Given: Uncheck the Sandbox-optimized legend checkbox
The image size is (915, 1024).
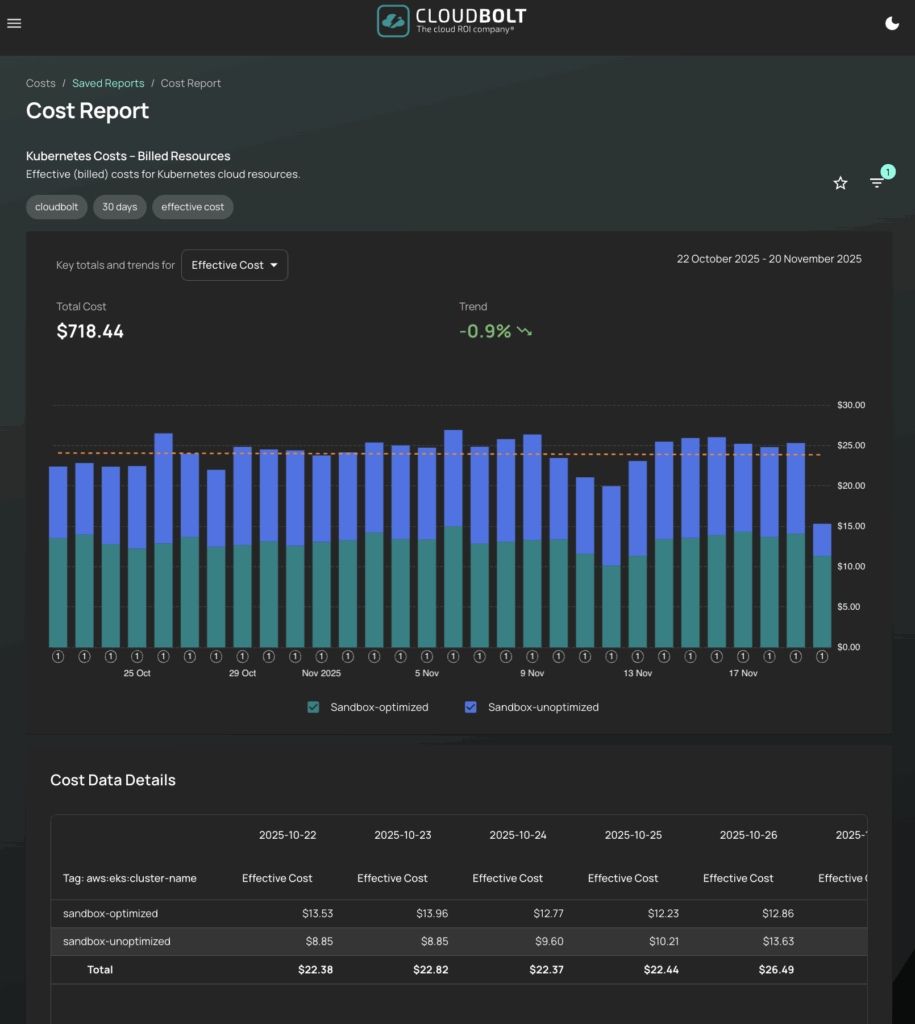Looking at the screenshot, I should coord(313,707).
